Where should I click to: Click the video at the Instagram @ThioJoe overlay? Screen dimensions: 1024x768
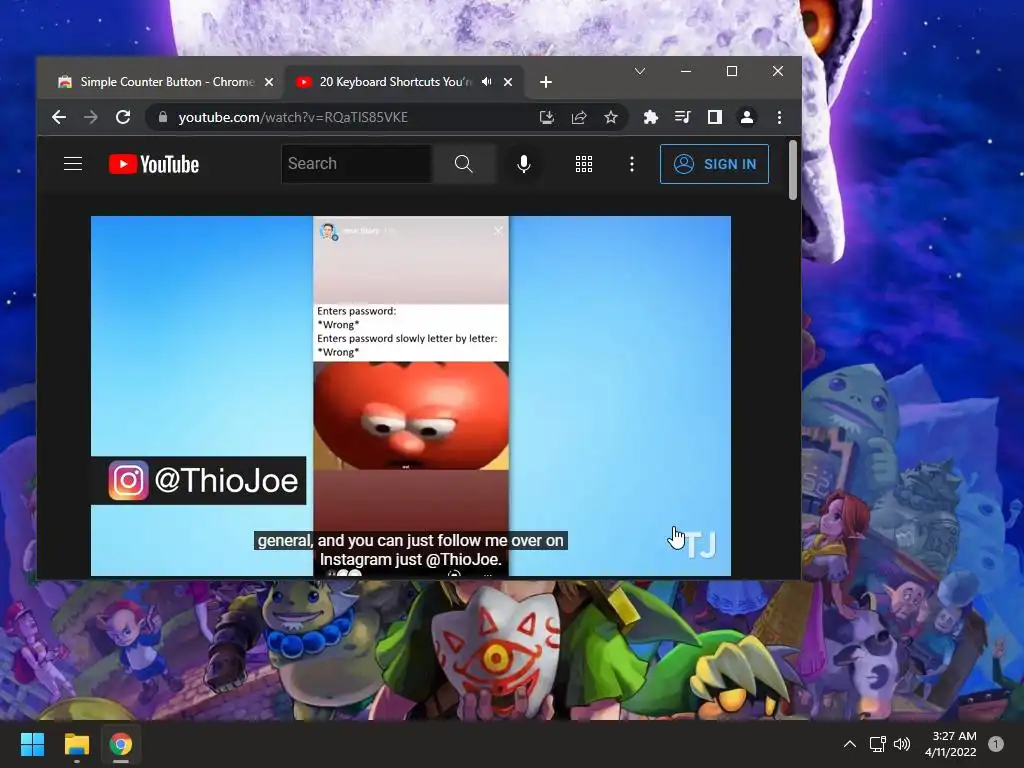click(199, 481)
